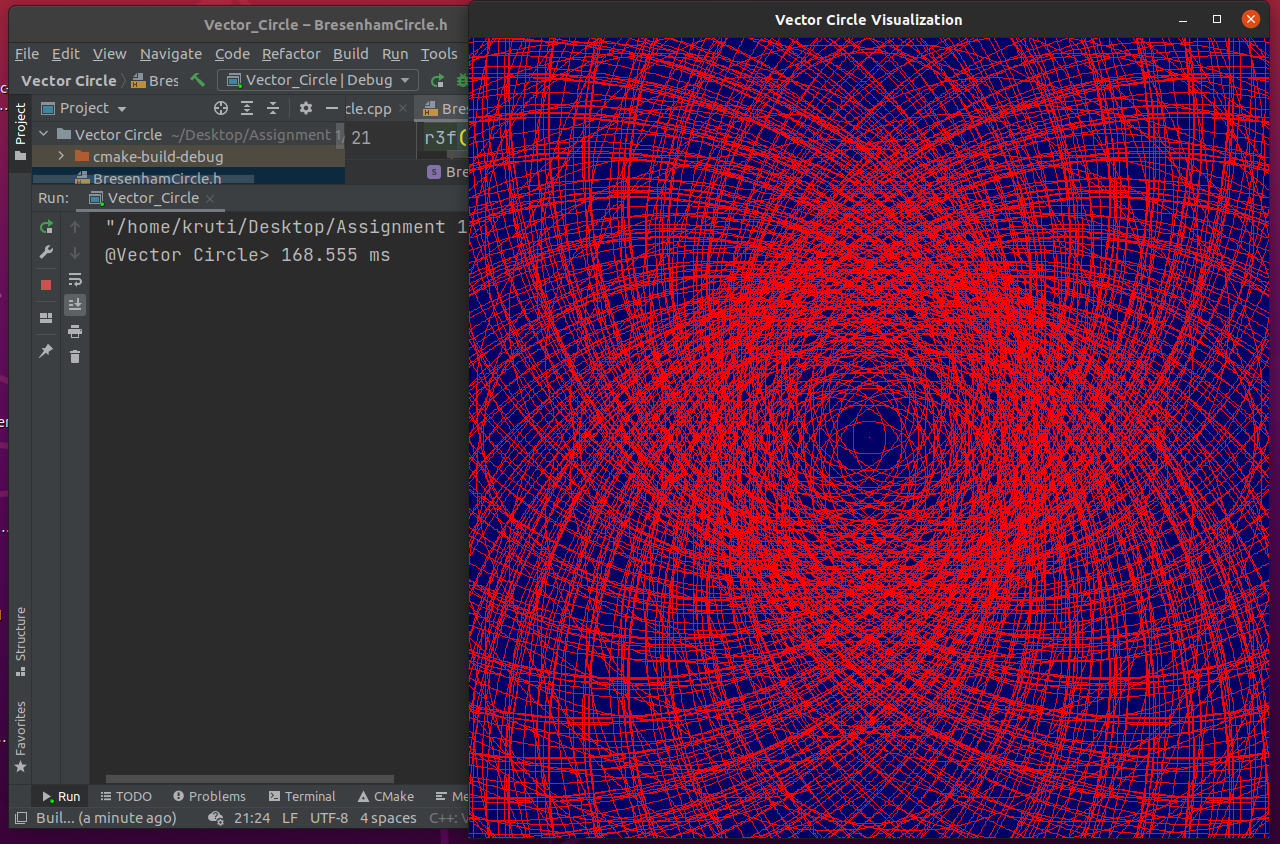Toggle the Favorites side tool window button
The height and width of the screenshot is (844, 1280).
20,736
